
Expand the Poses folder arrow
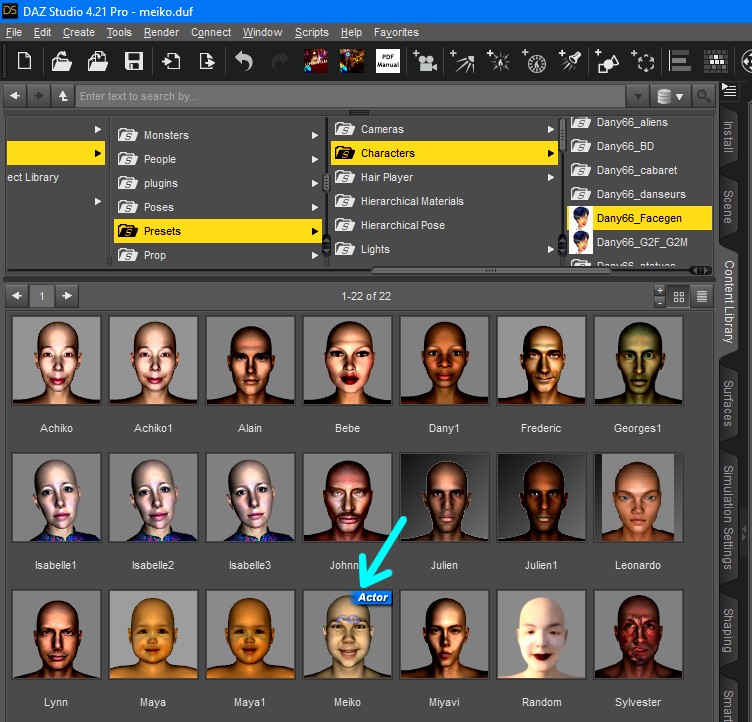pos(315,207)
